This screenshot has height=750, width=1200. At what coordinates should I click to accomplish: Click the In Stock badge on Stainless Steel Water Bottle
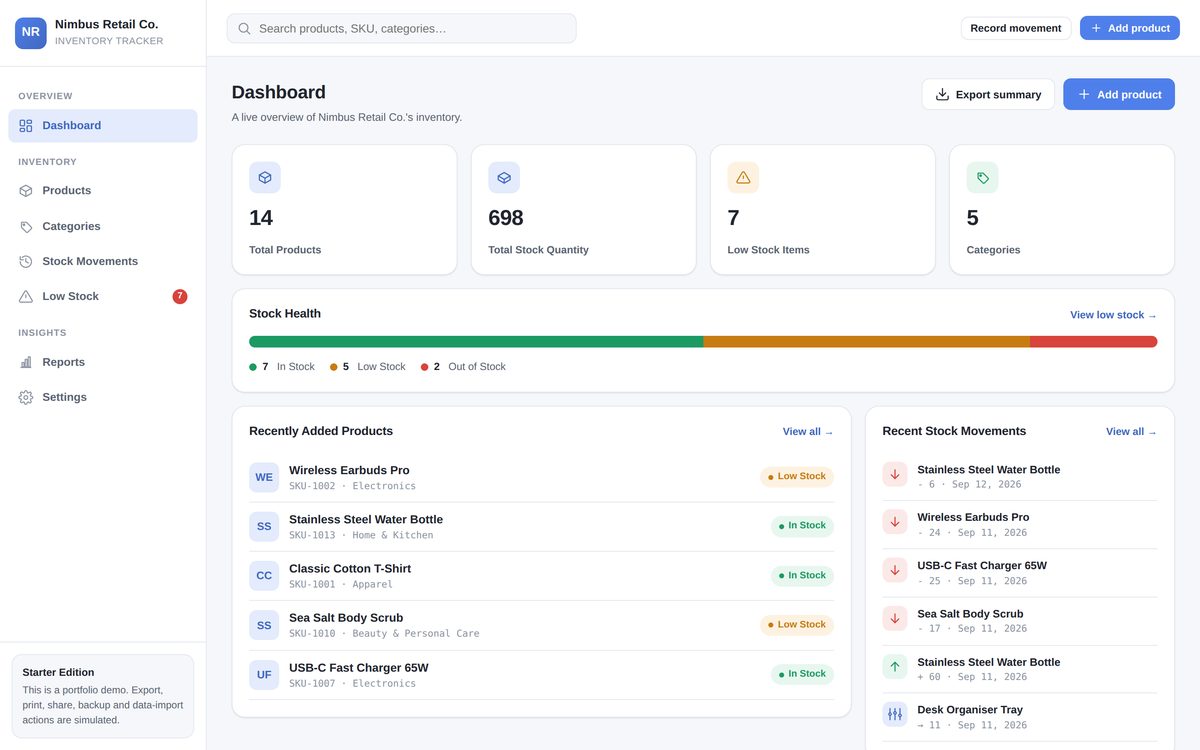tap(802, 526)
